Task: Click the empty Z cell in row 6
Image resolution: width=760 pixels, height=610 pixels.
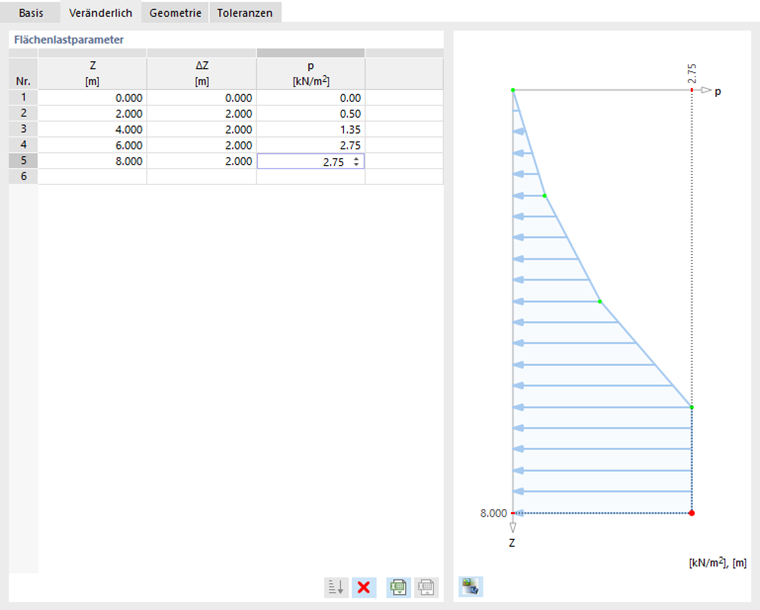Action: [93, 176]
